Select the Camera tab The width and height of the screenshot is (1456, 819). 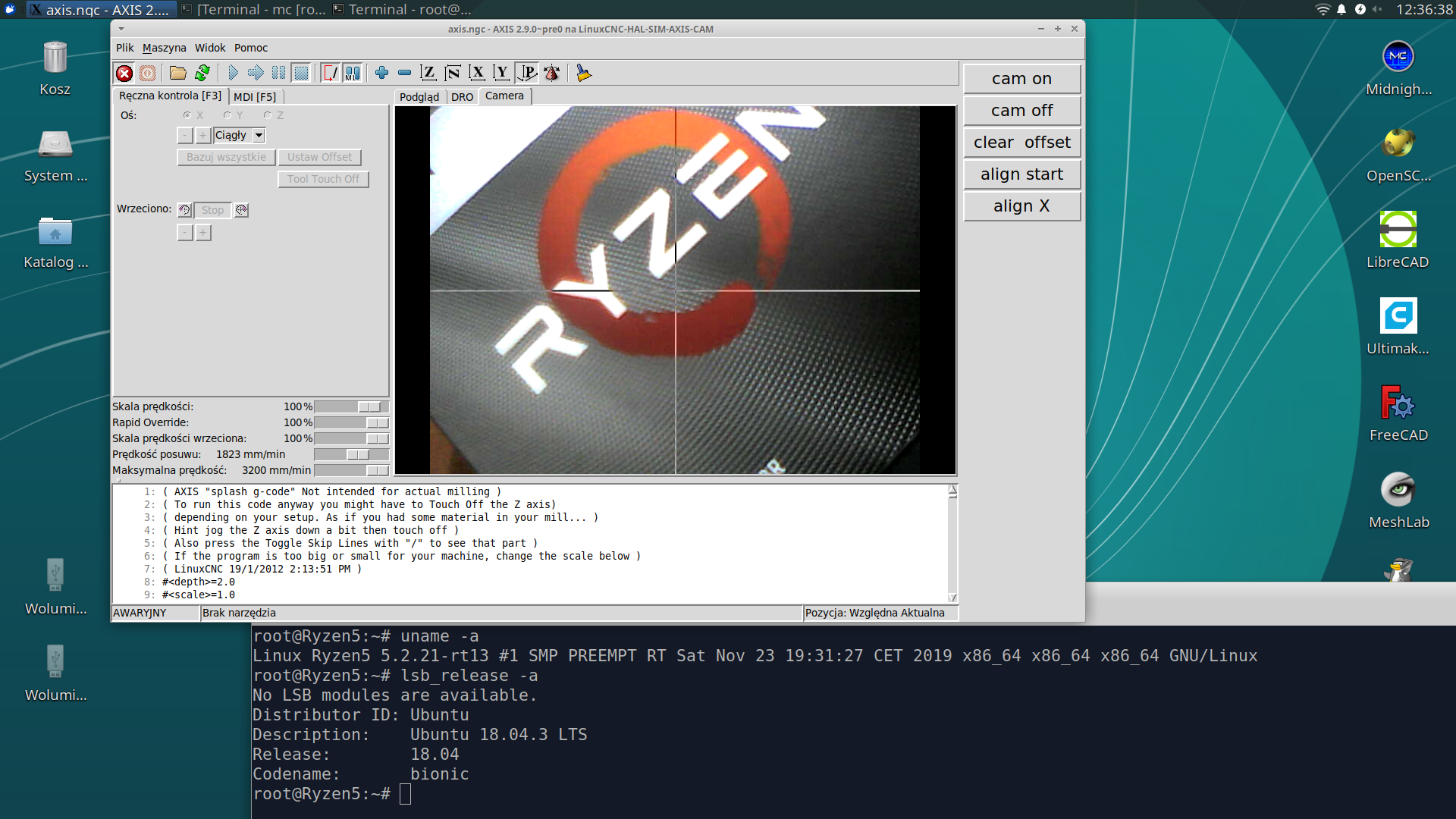504,96
